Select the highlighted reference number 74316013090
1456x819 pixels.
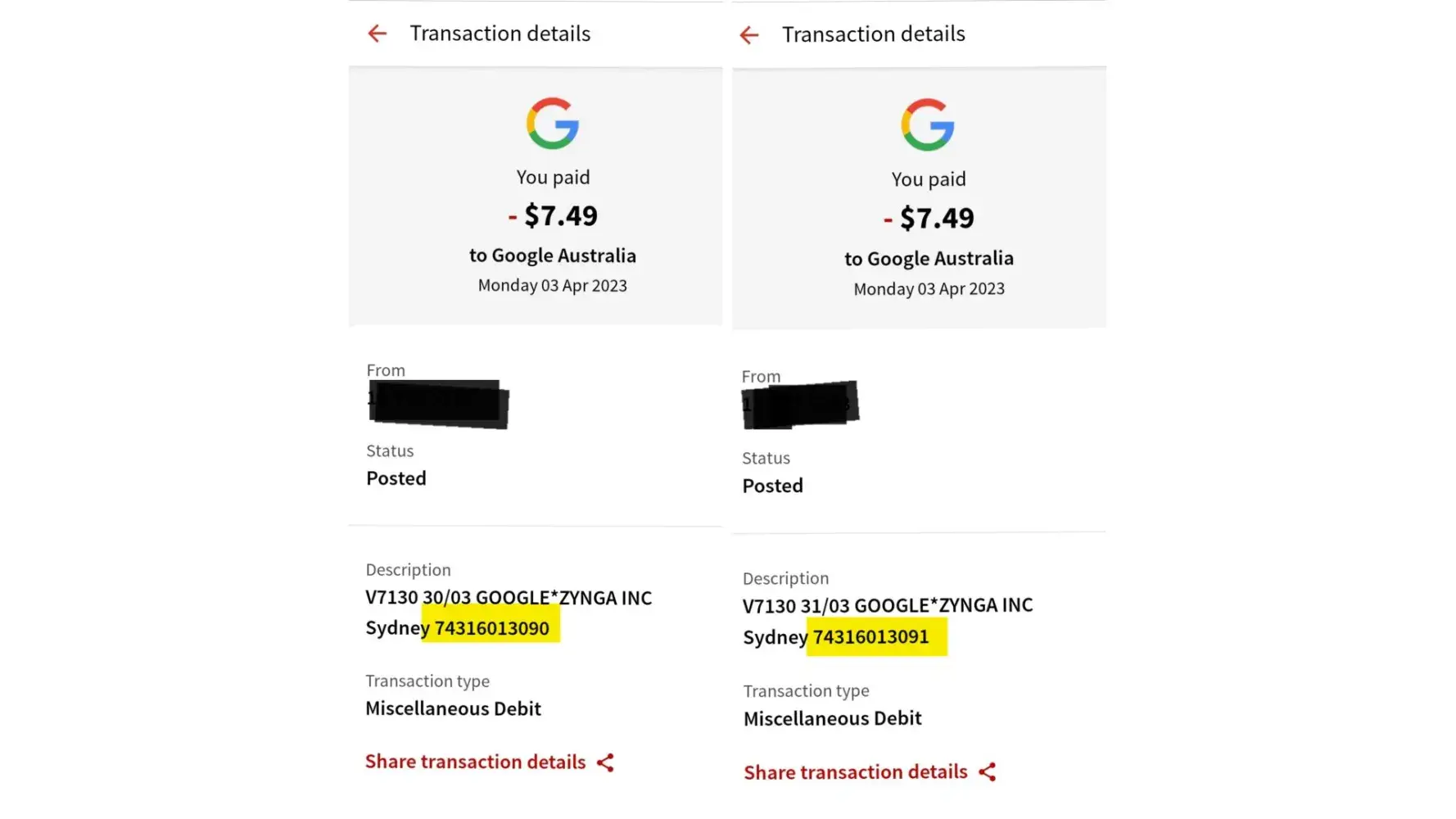tap(491, 628)
